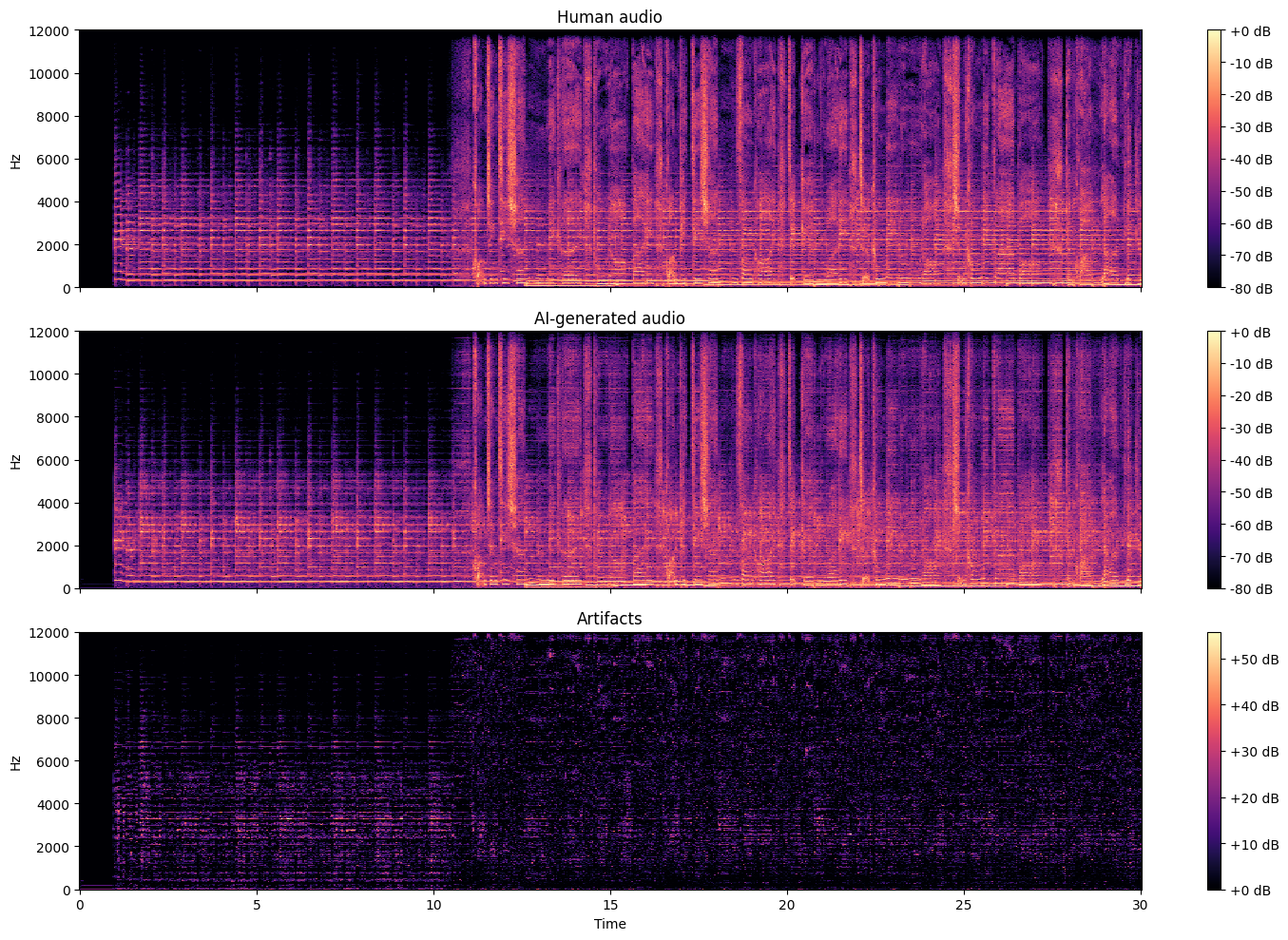
Task: Click the 5 tick label on the time axis
Action: [x=257, y=906]
